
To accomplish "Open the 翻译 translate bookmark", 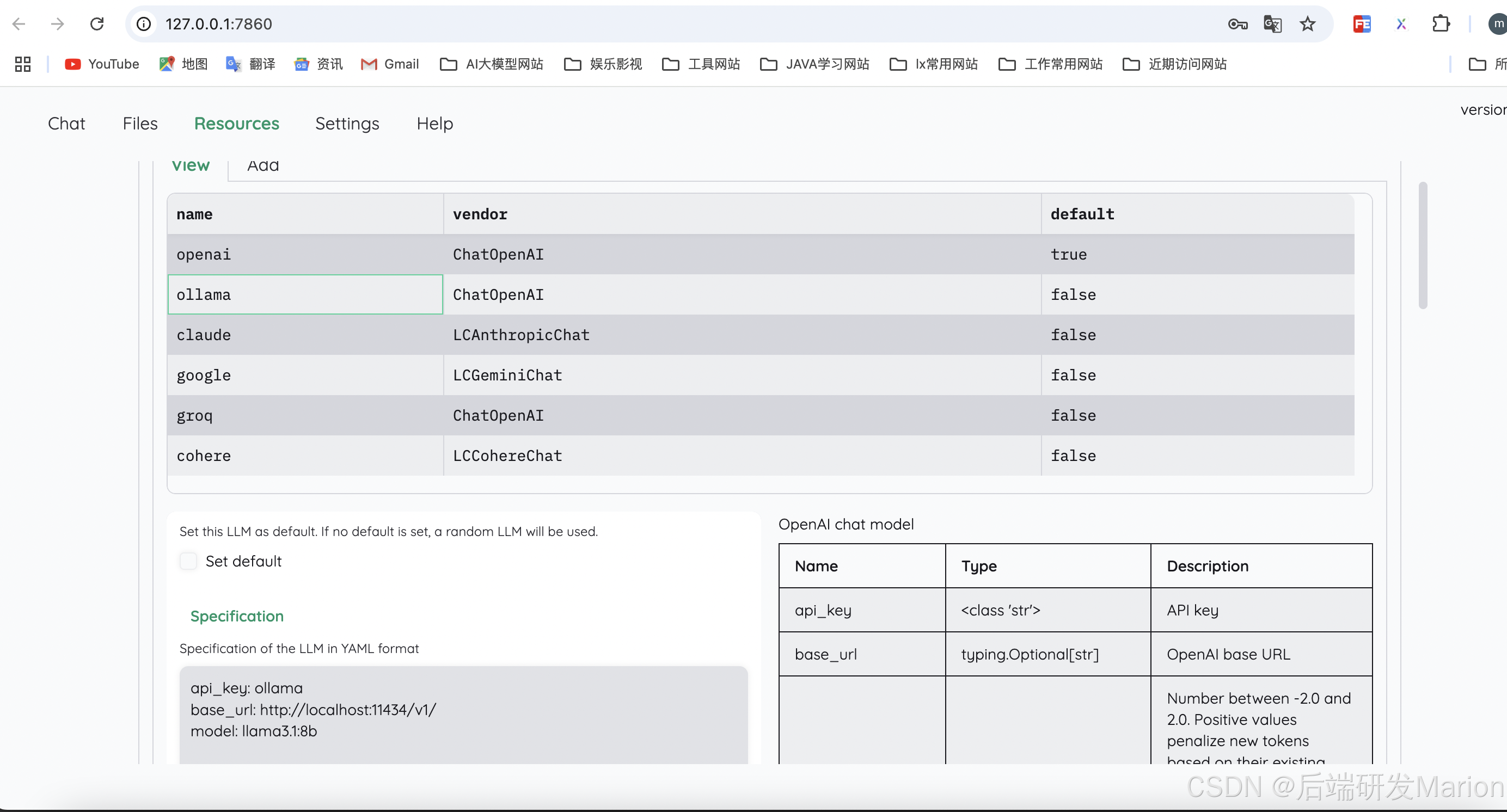I will pos(250,64).
